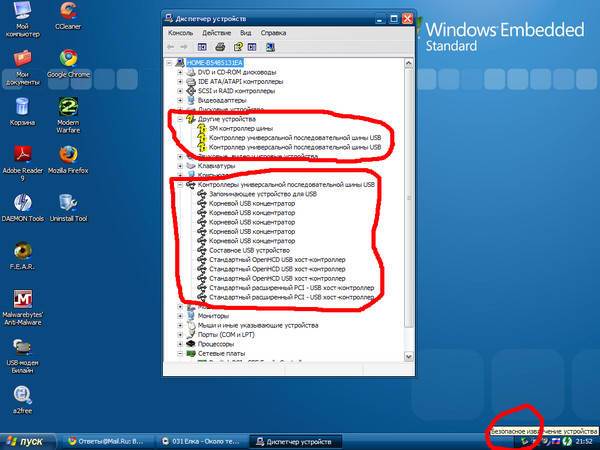
Task: Select the 'Процессоры' tree label
Action: 215,344
